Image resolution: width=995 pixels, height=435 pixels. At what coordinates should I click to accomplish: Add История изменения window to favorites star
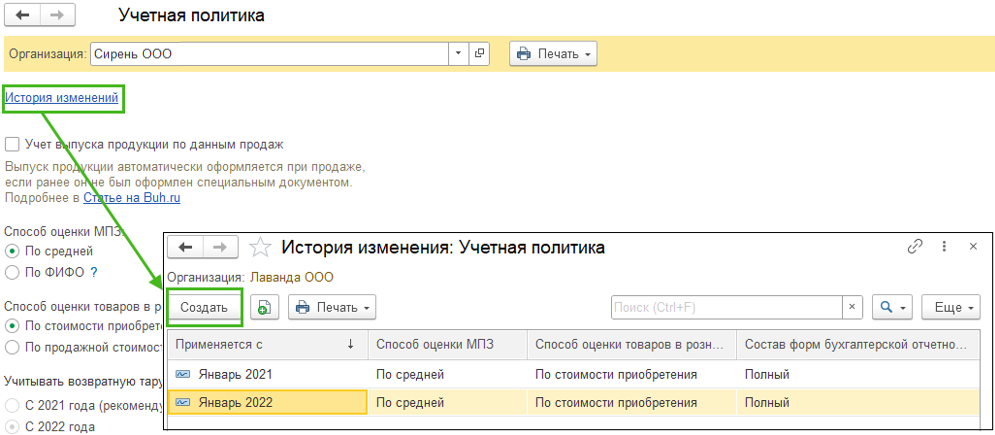pyautogui.click(x=260, y=247)
